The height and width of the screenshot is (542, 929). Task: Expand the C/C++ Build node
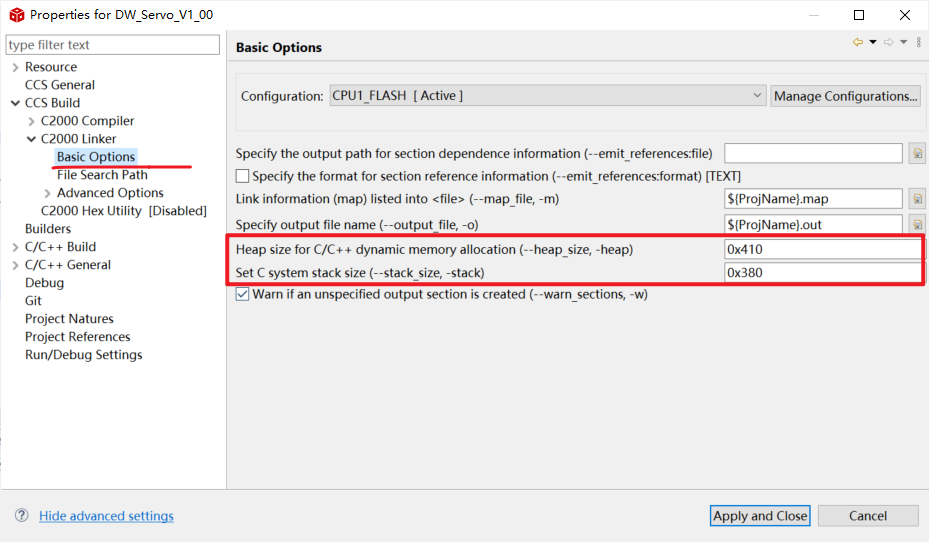tap(15, 248)
